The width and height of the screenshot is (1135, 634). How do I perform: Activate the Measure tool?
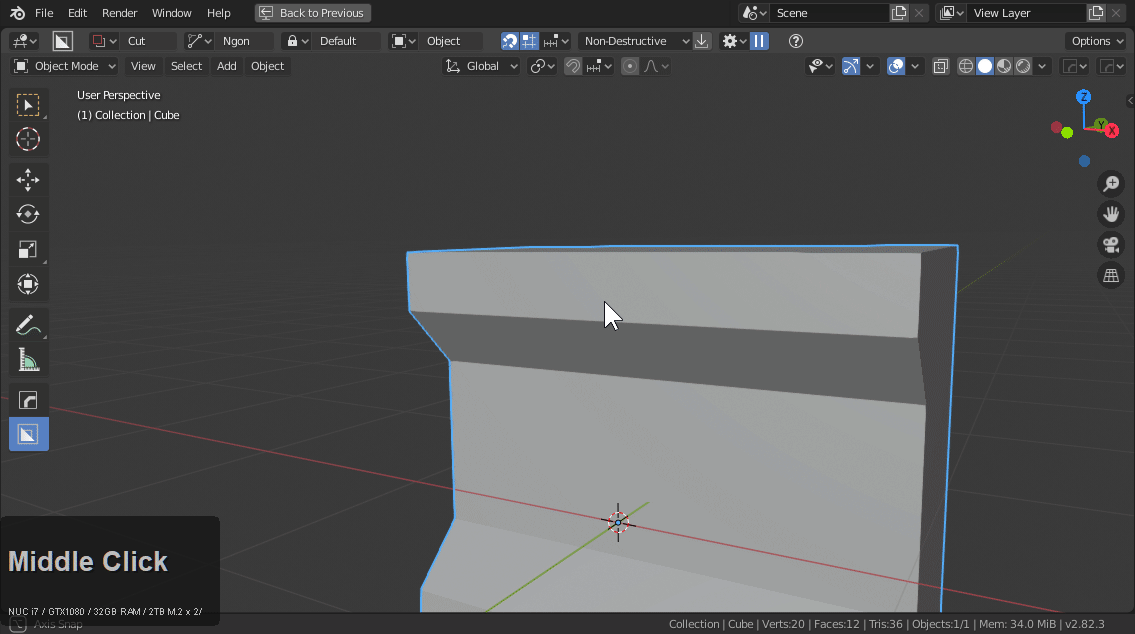[28, 360]
